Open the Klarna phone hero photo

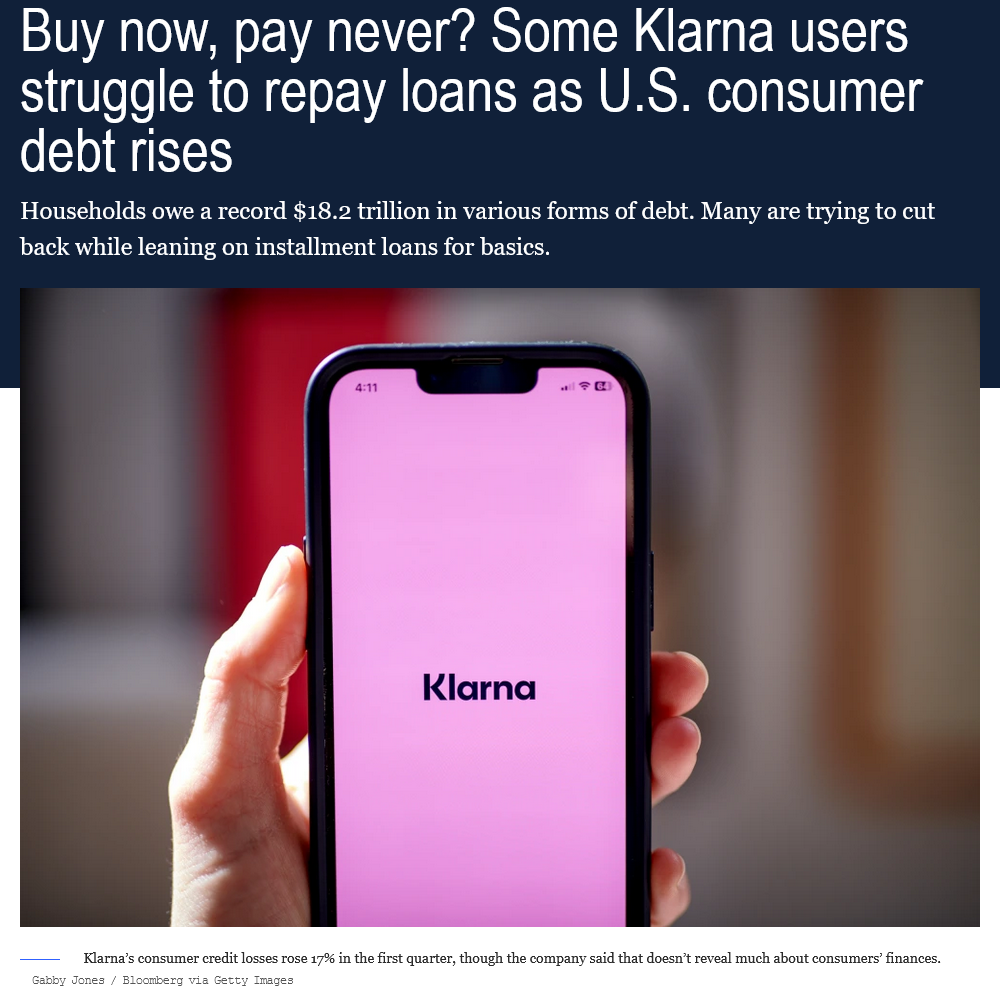pyautogui.click(x=499, y=607)
